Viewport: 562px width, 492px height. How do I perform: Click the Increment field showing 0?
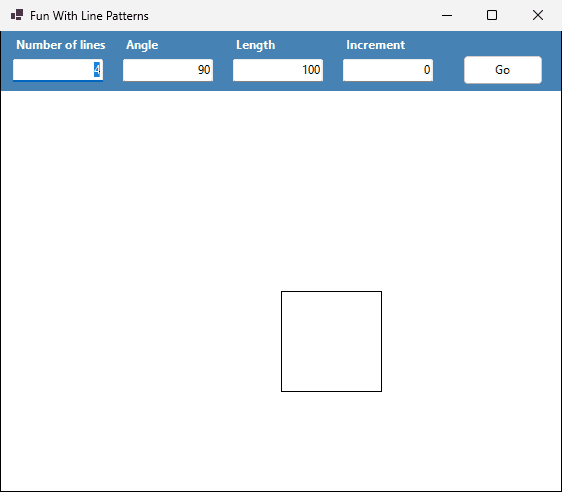(x=388, y=70)
